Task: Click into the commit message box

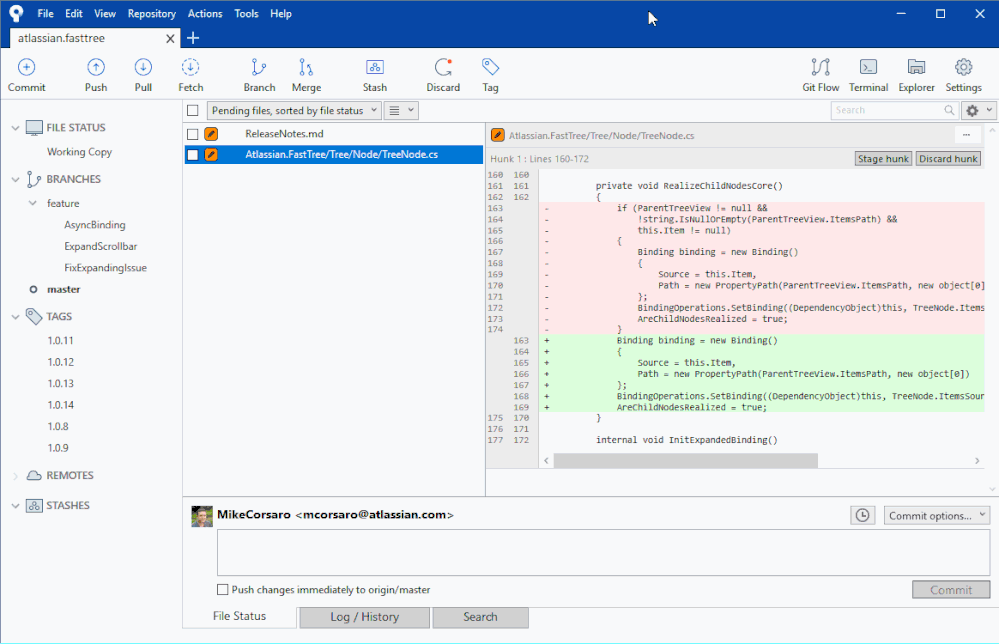Action: (603, 552)
